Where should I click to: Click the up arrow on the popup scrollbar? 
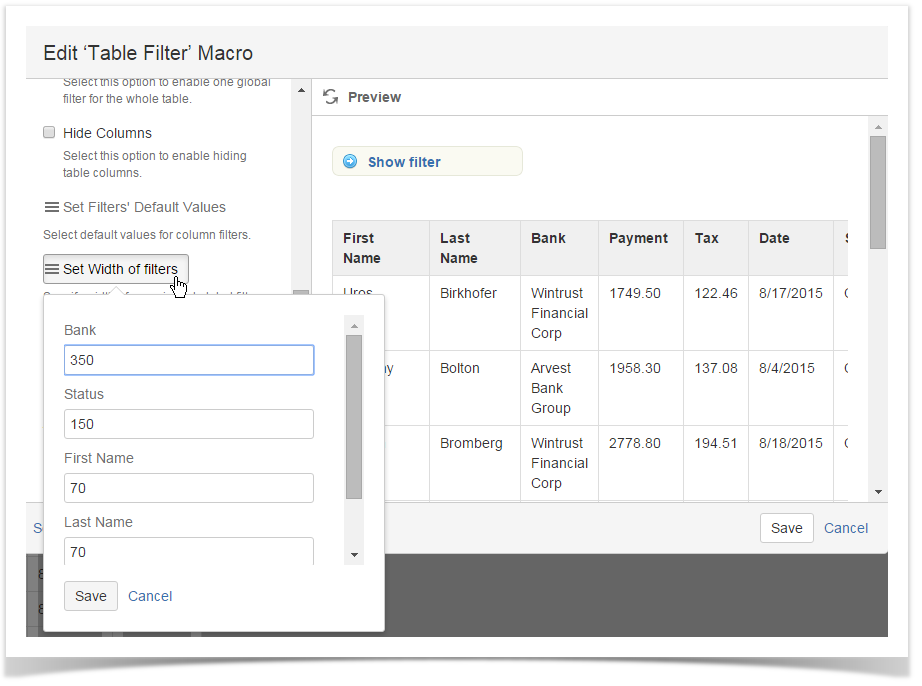point(354,324)
